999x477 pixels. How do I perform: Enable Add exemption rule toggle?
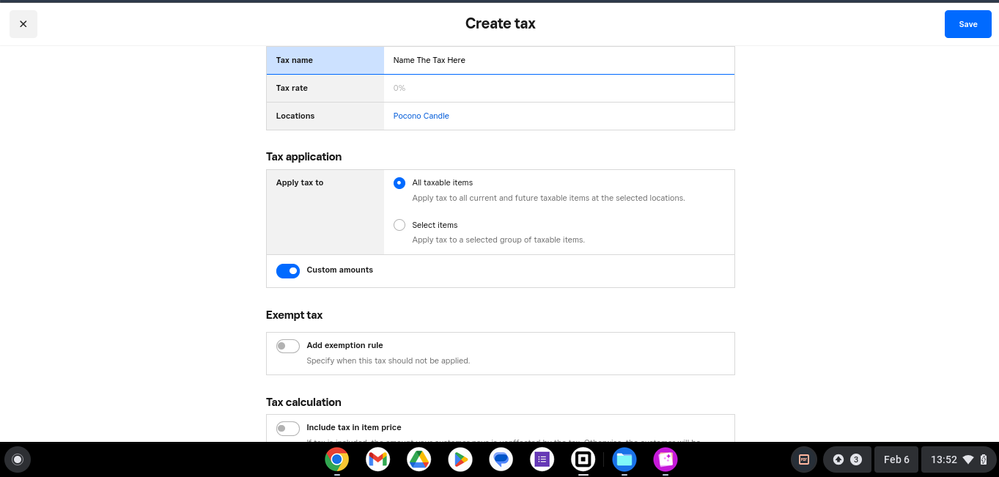[288, 346]
